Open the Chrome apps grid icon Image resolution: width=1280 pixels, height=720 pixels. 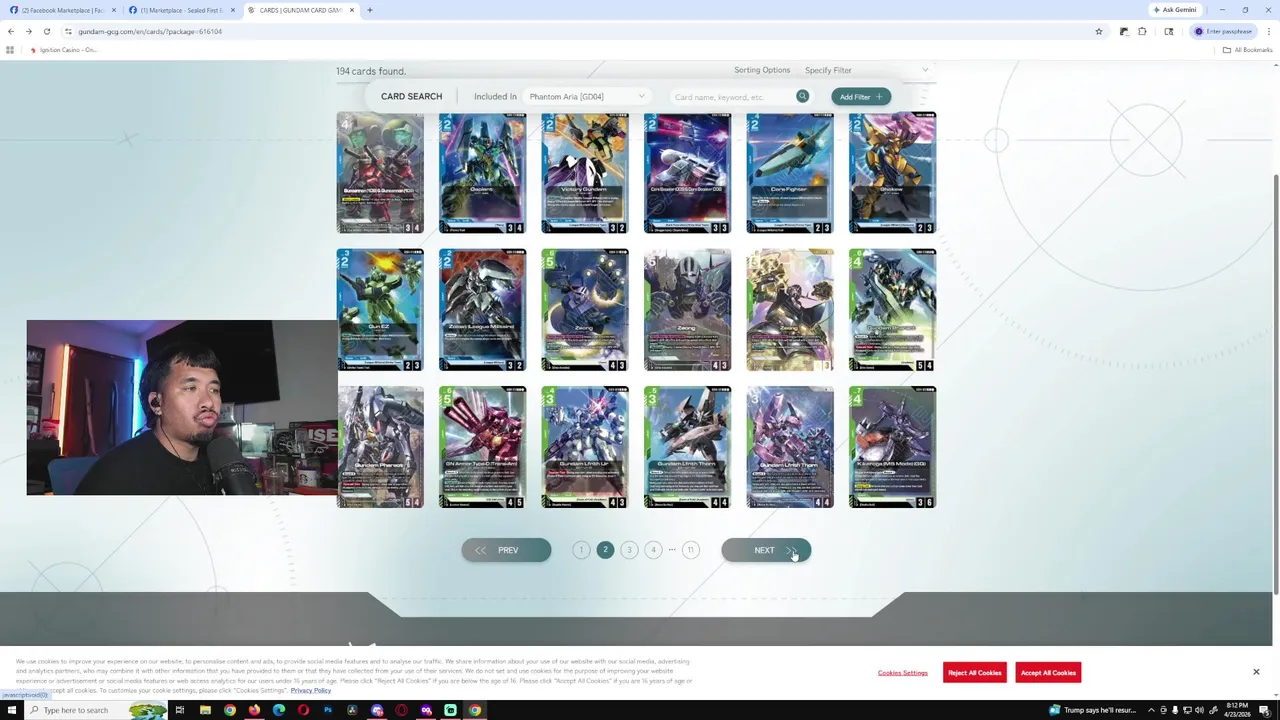(10, 50)
